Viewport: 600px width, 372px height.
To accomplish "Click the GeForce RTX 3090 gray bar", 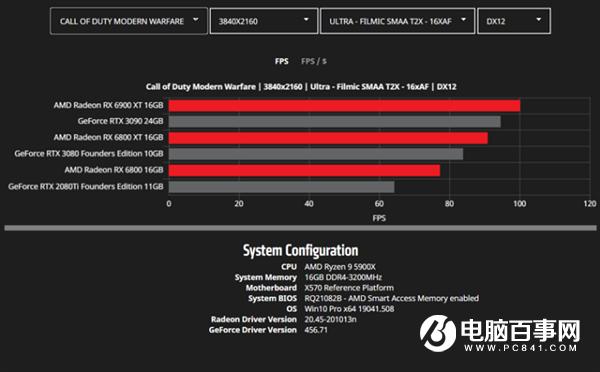I will click(x=335, y=122).
